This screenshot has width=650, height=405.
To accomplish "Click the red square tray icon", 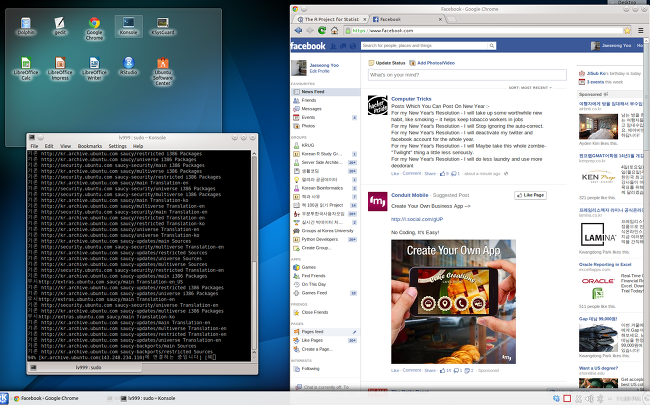I will pos(567,398).
